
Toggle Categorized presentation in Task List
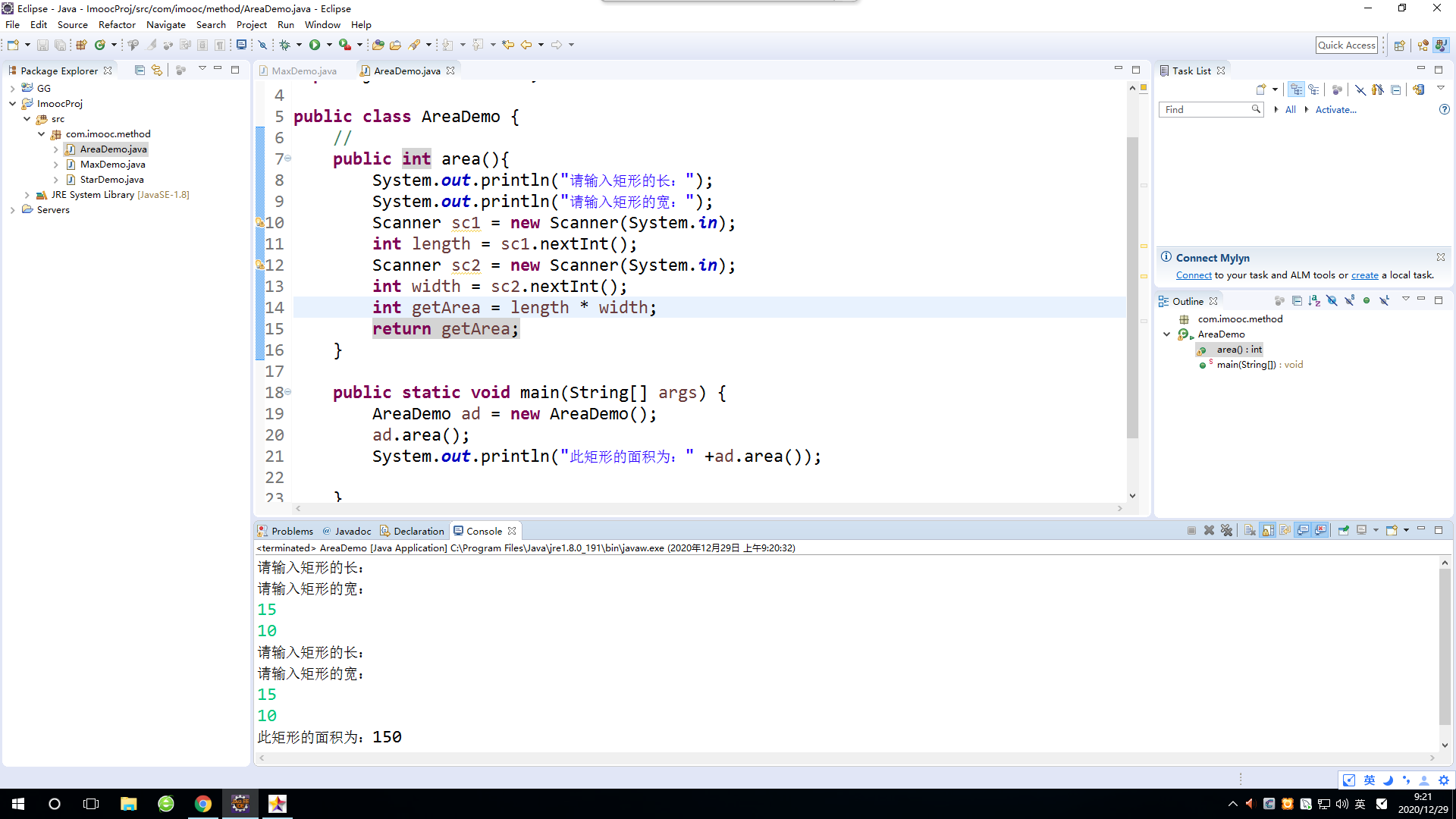click(1297, 89)
